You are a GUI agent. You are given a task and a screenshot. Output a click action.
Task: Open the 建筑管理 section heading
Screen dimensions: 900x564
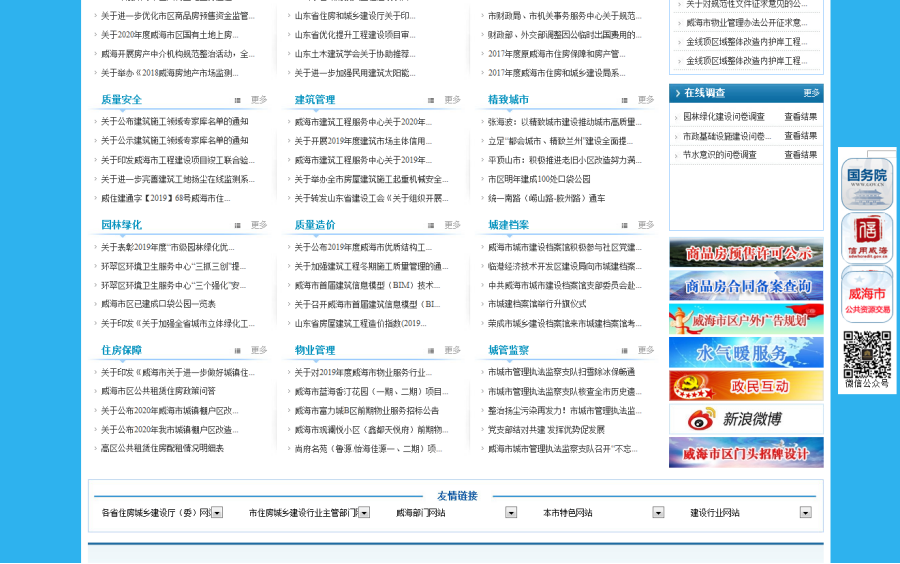pyautogui.click(x=315, y=100)
